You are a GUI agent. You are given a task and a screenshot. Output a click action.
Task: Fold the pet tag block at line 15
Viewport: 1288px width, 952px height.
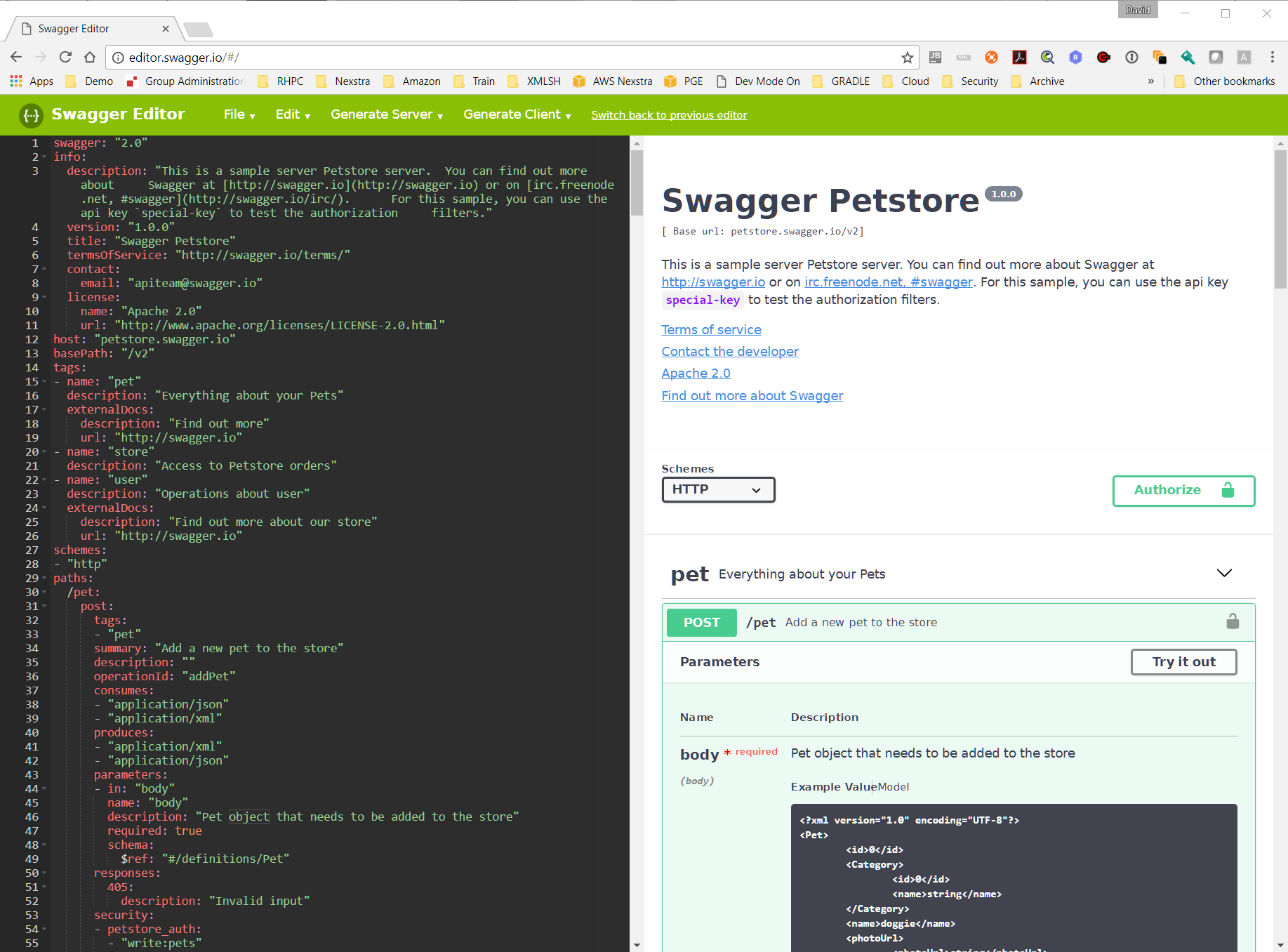coord(44,381)
